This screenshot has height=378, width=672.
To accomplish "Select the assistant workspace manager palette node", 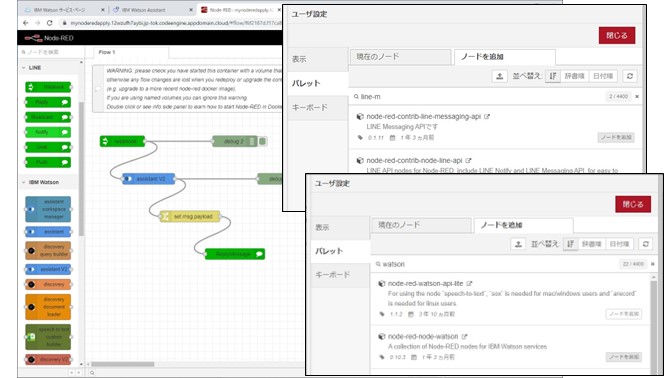I will [48, 209].
